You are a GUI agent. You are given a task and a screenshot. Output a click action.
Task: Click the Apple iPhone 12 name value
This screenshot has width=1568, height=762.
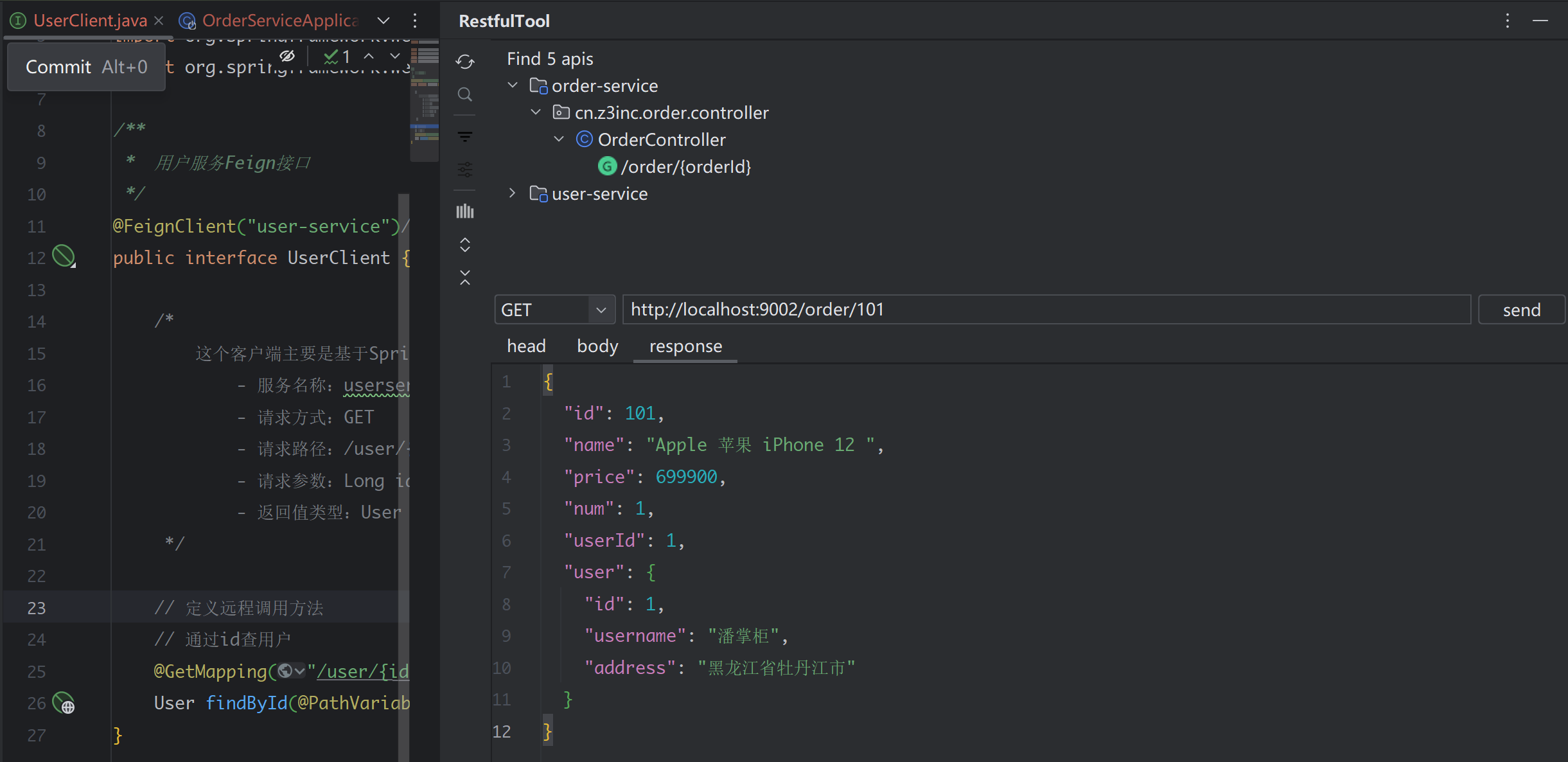[x=761, y=445]
